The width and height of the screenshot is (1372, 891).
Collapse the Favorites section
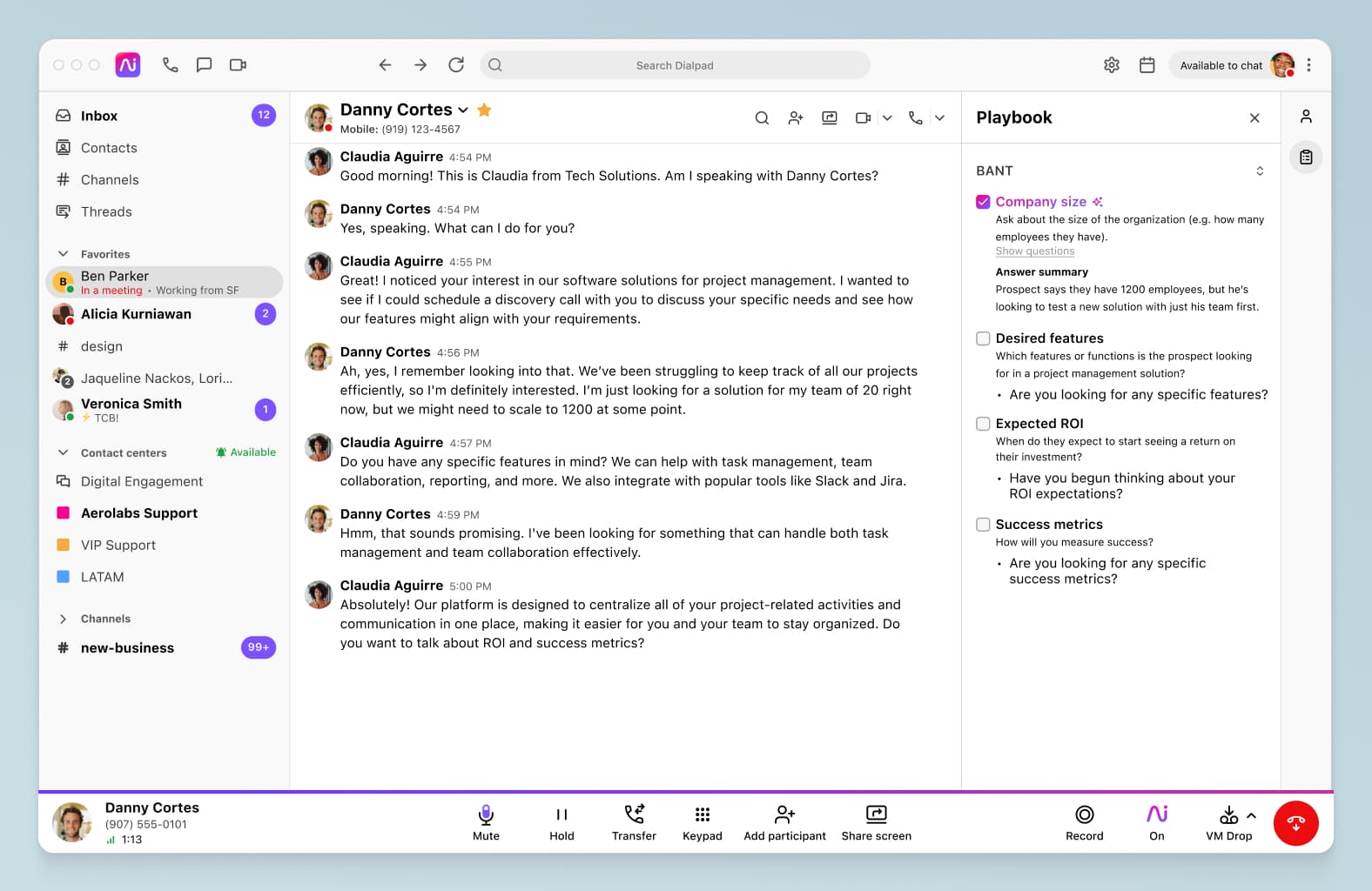[63, 254]
